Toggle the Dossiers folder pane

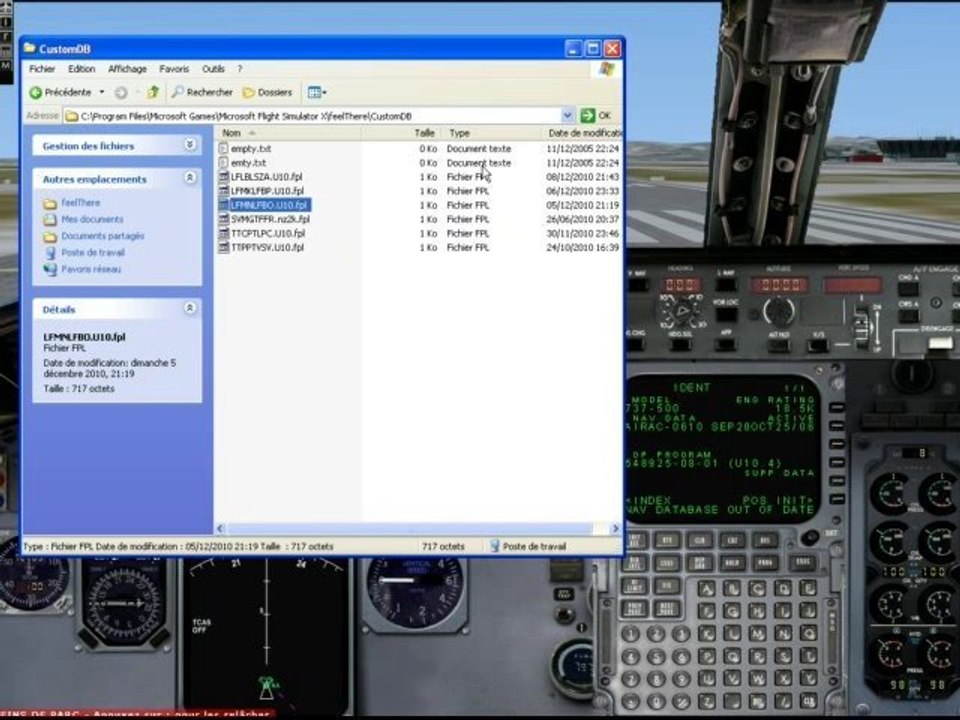click(x=268, y=92)
